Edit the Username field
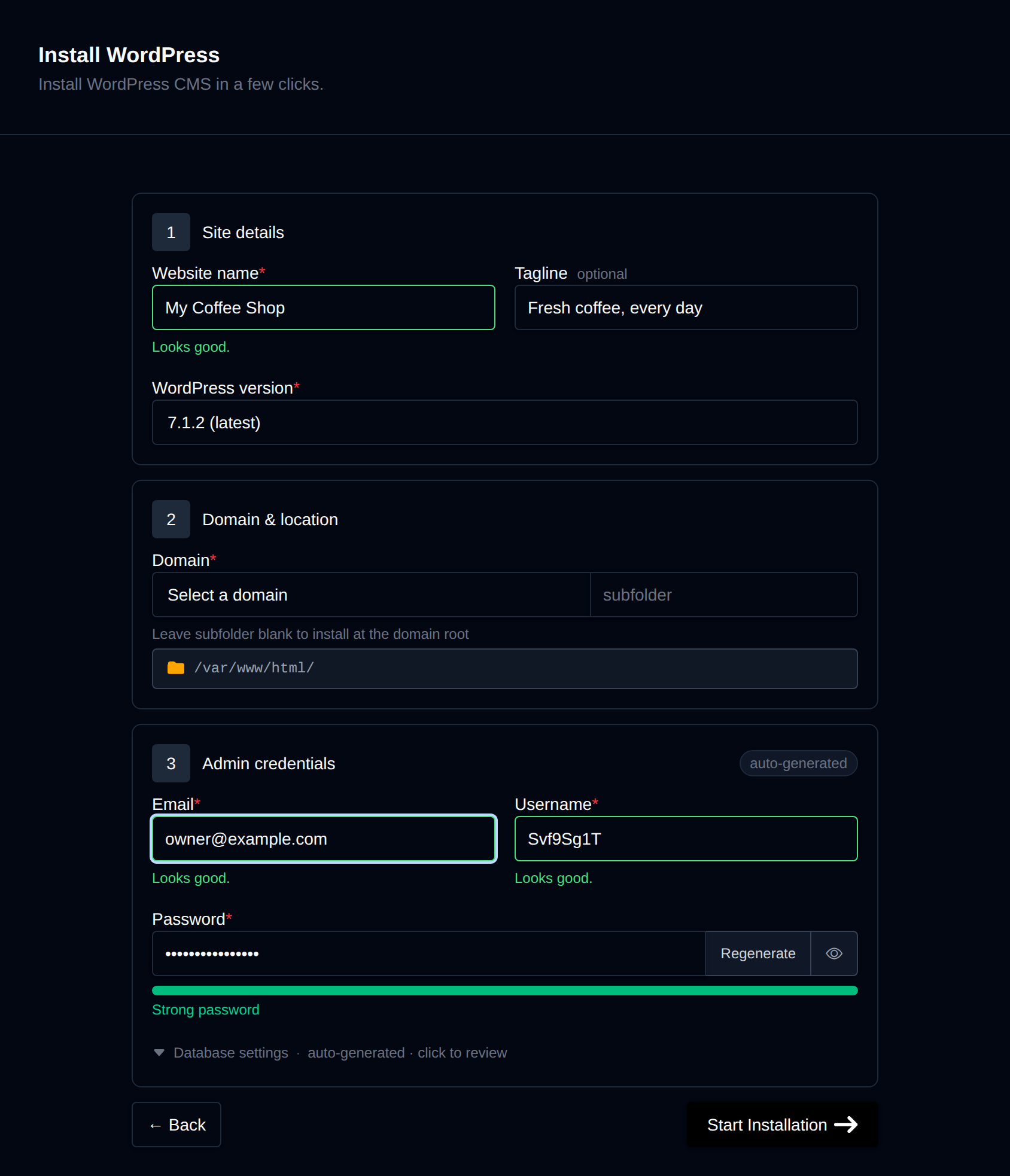 tap(686, 839)
